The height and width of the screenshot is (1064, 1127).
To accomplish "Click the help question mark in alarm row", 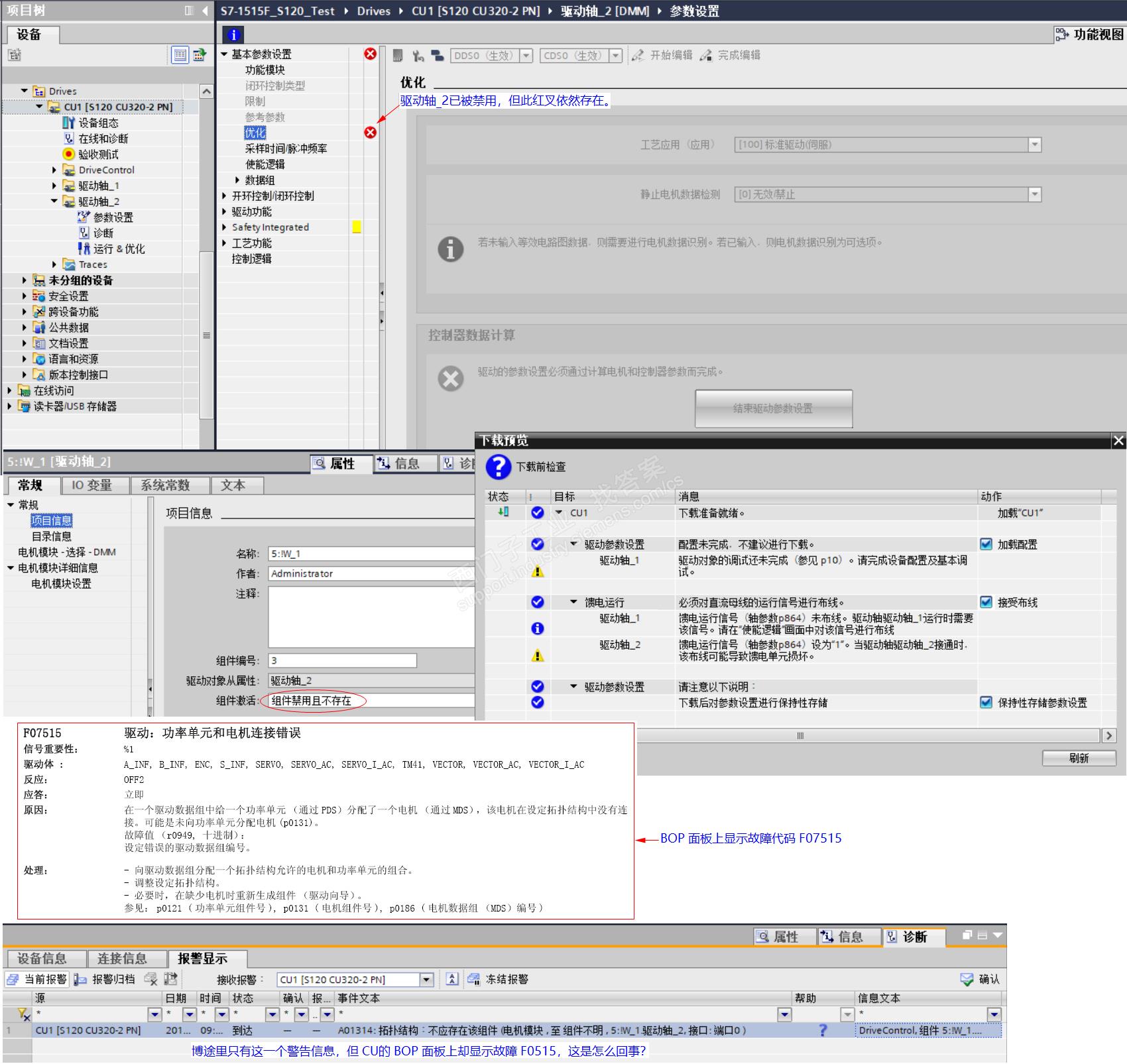I will click(x=823, y=1030).
